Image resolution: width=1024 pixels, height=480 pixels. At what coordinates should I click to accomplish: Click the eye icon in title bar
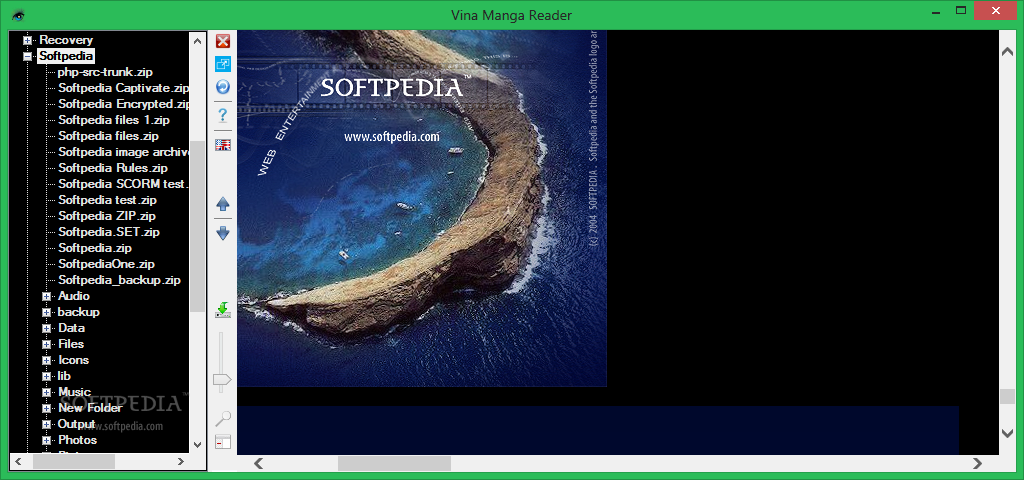click(x=18, y=15)
